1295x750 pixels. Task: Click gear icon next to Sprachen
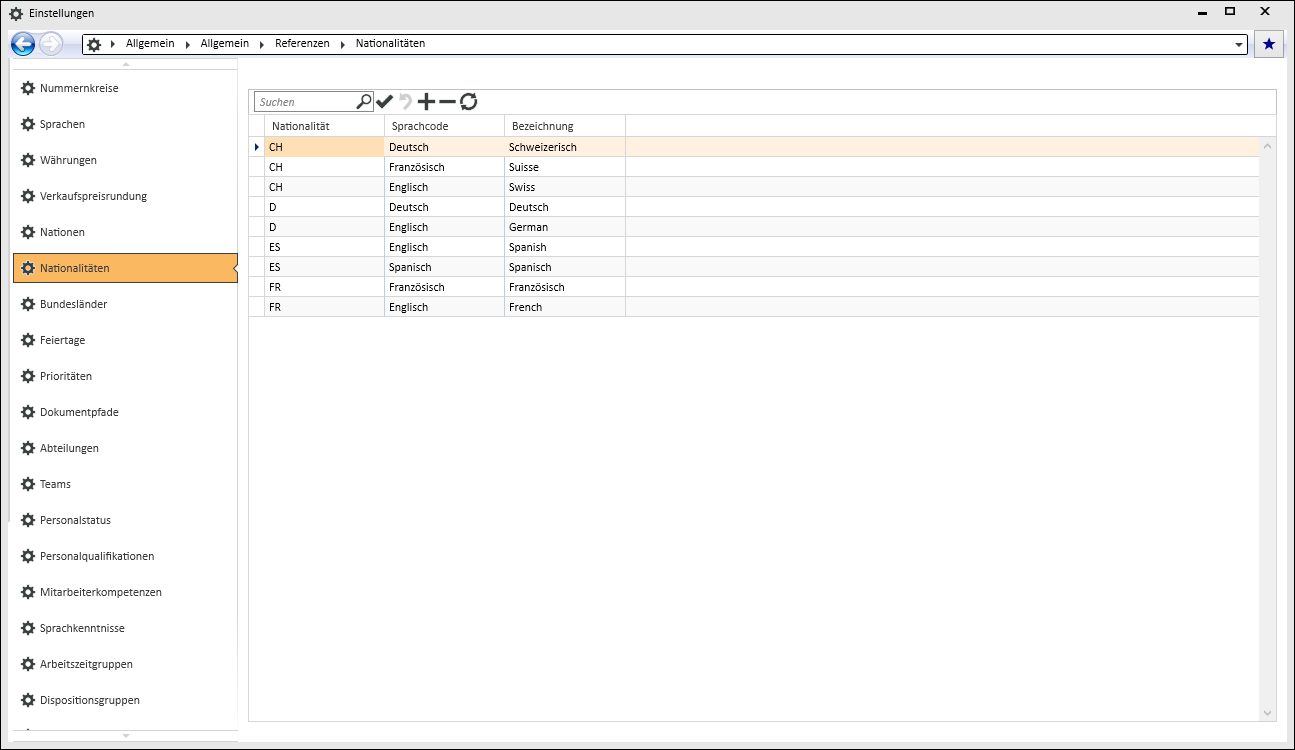coord(28,124)
